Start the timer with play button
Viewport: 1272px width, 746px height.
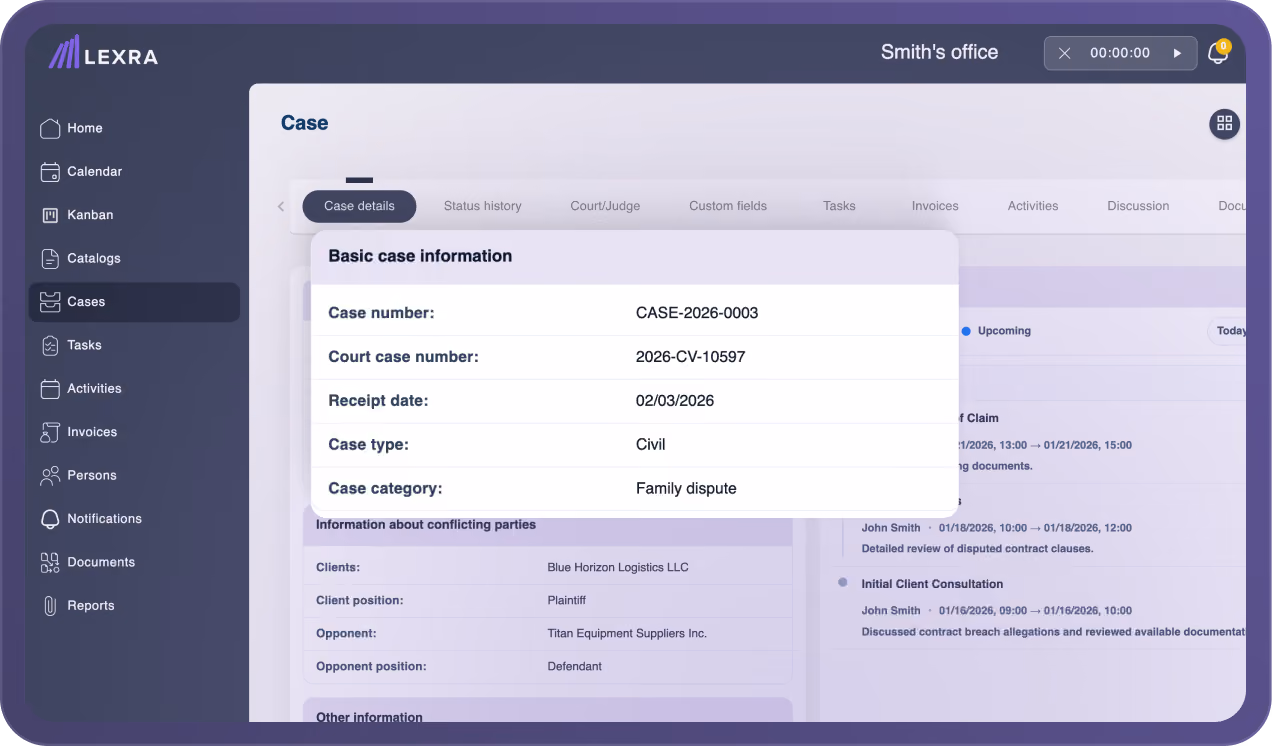click(x=1177, y=53)
